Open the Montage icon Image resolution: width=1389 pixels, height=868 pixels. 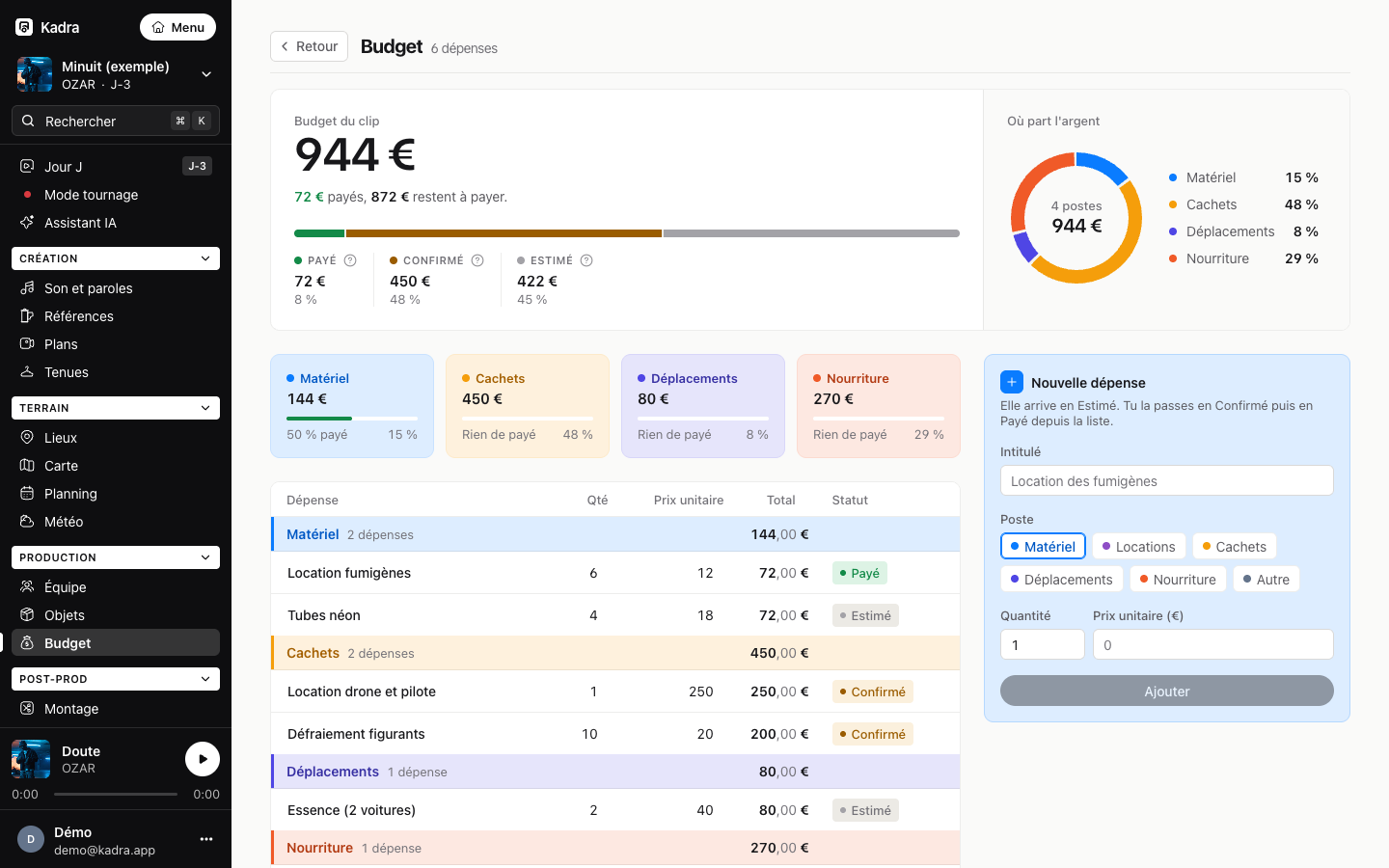[27, 709]
